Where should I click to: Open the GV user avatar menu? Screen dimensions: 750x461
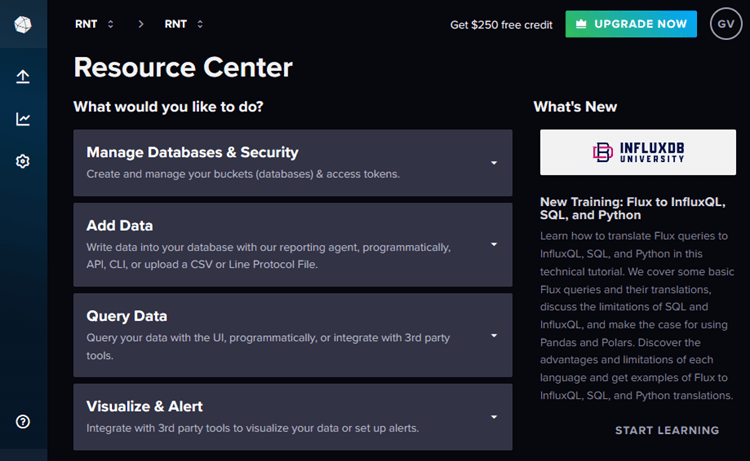pyautogui.click(x=726, y=24)
